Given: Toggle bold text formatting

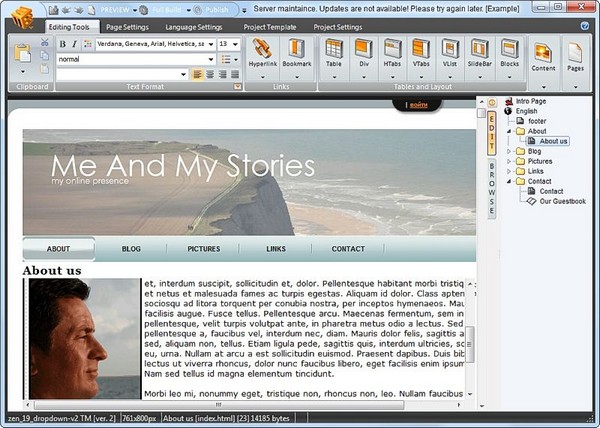Looking at the screenshot, I should click(x=62, y=44).
